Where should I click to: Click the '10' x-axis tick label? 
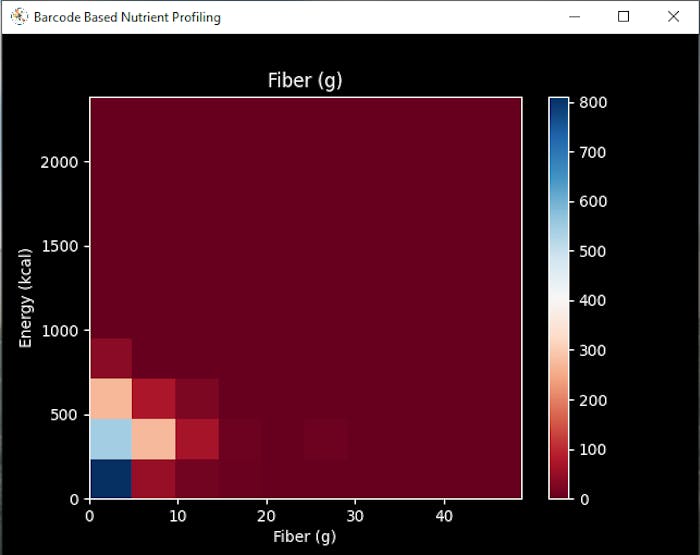(x=178, y=516)
